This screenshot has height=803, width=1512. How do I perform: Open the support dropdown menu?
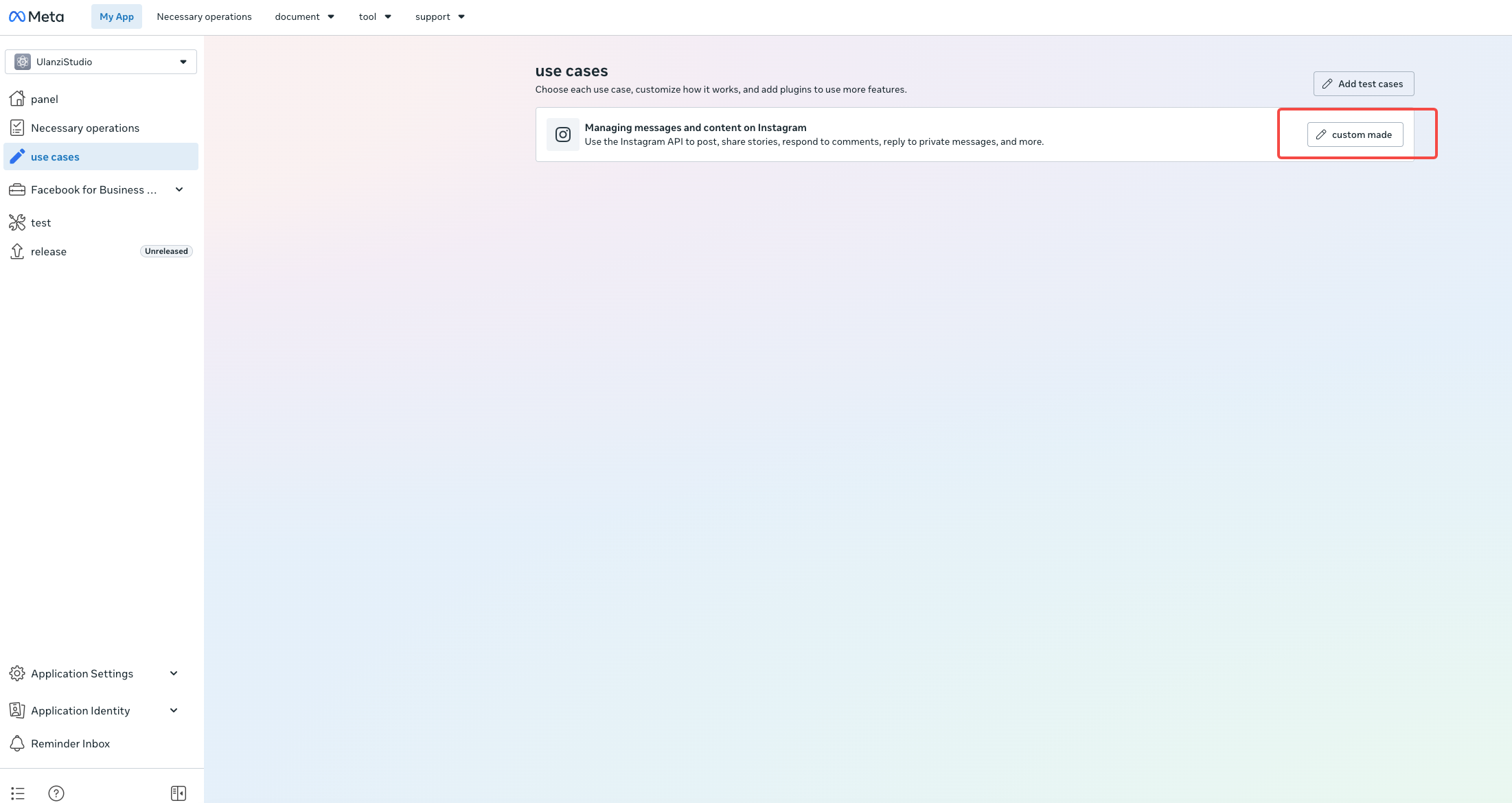tap(440, 16)
